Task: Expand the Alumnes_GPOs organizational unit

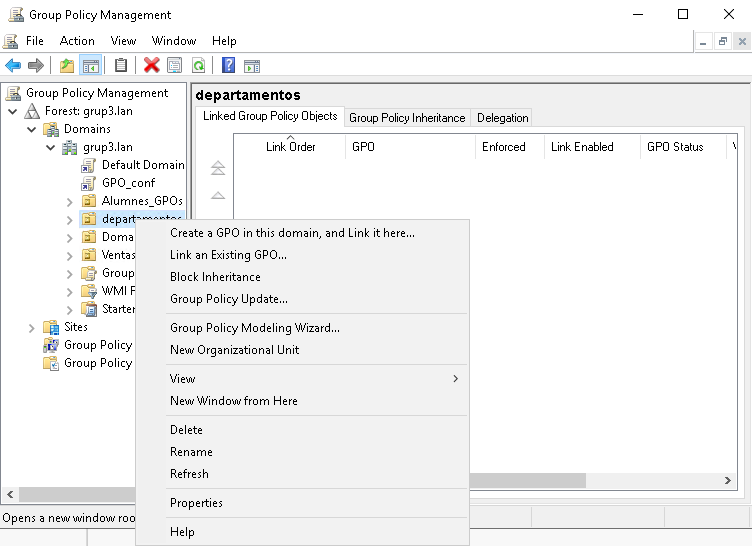Action: pyautogui.click(x=70, y=201)
